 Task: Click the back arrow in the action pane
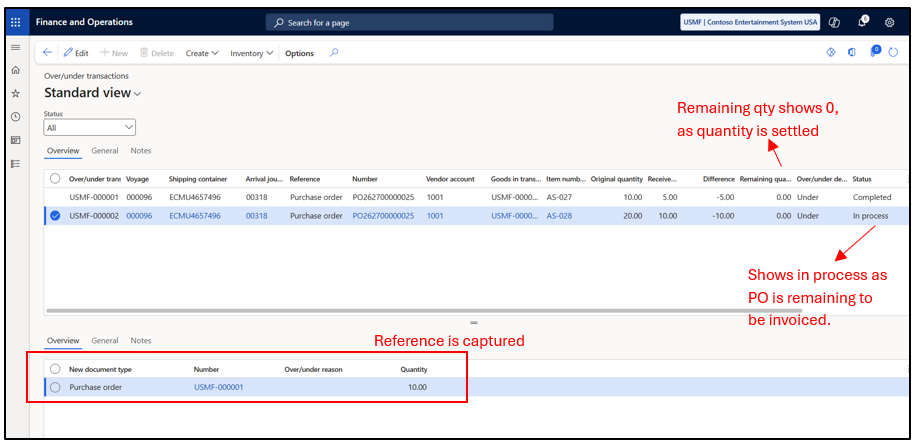(48, 52)
